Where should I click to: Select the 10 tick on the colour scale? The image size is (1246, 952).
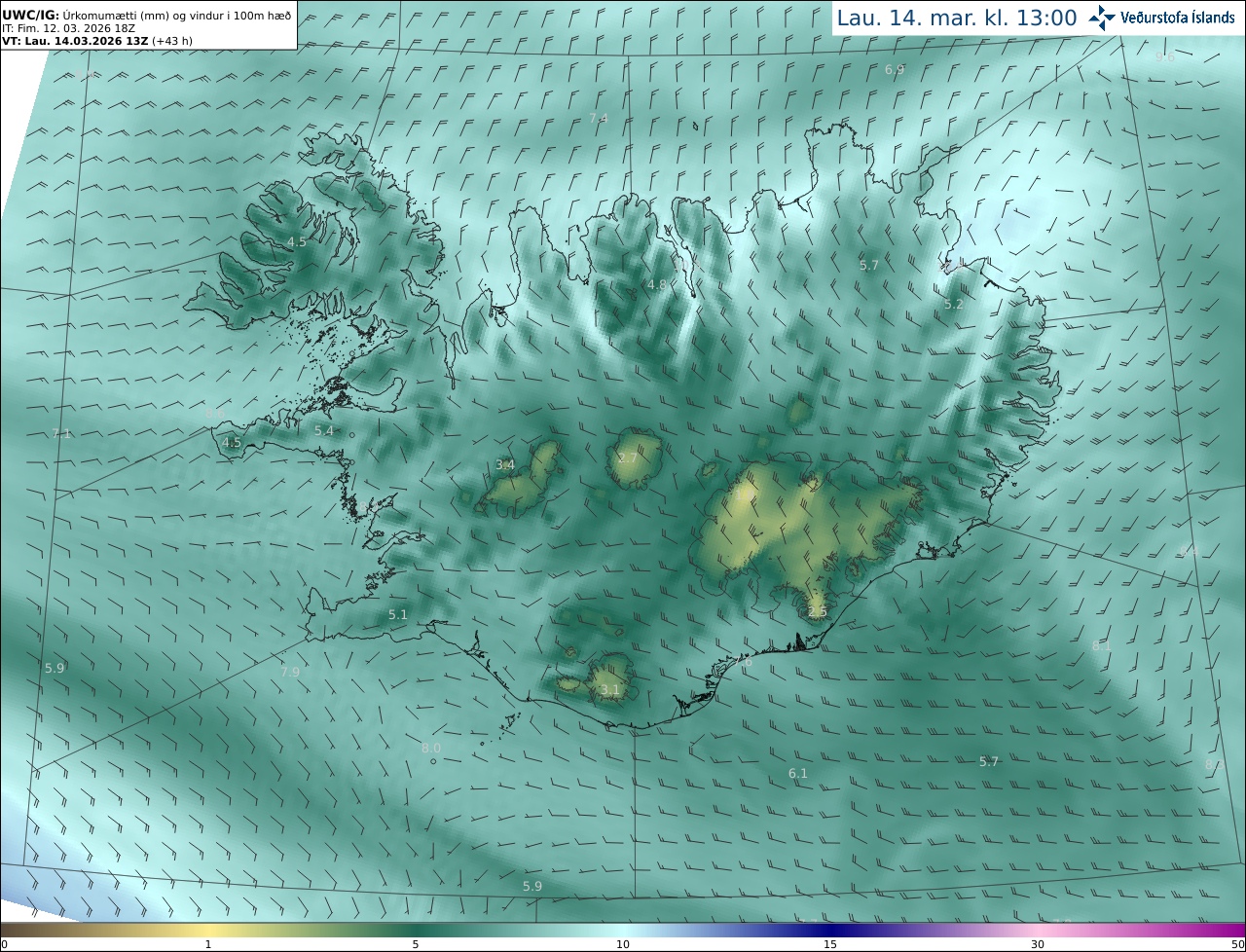click(623, 944)
